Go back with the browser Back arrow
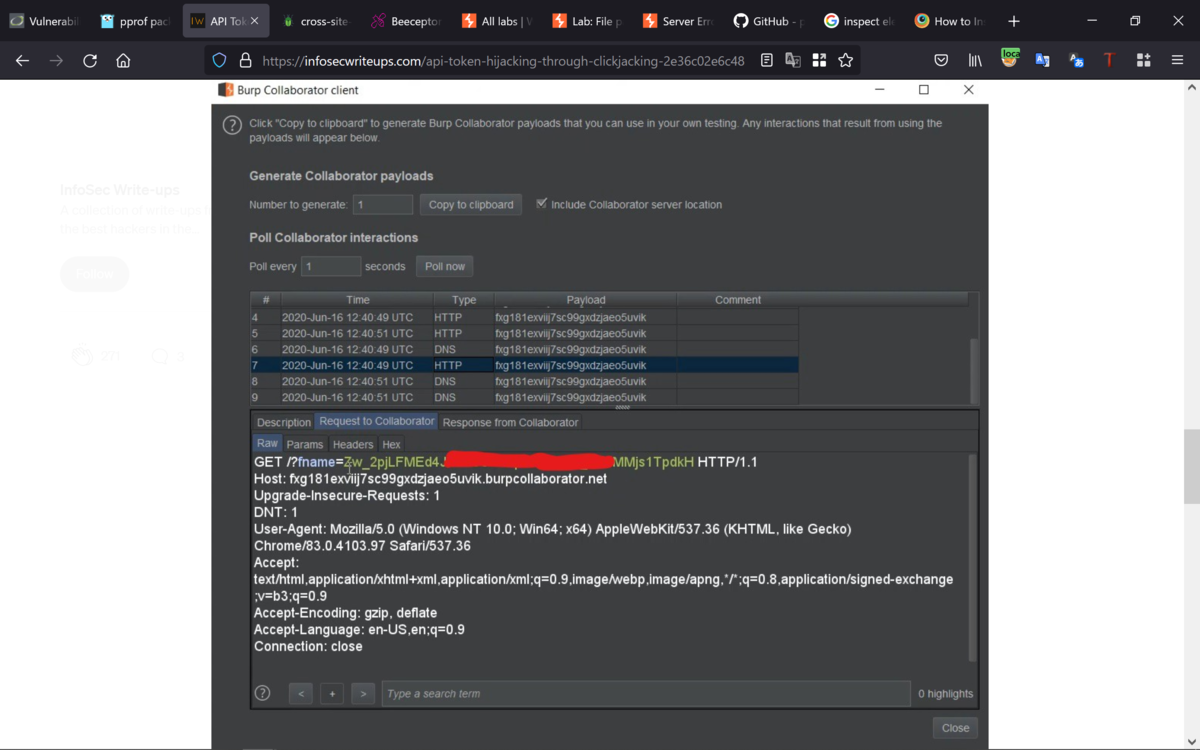Image resolution: width=1200 pixels, height=750 pixels. 23,60
